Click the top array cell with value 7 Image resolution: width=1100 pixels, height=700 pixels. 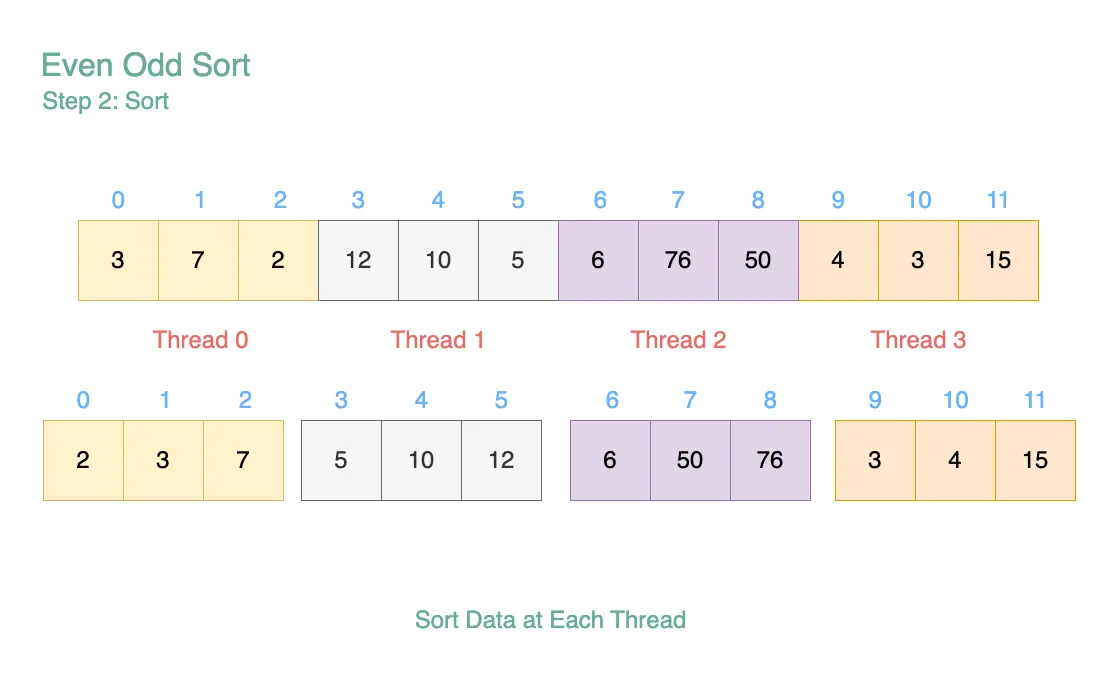click(x=199, y=261)
